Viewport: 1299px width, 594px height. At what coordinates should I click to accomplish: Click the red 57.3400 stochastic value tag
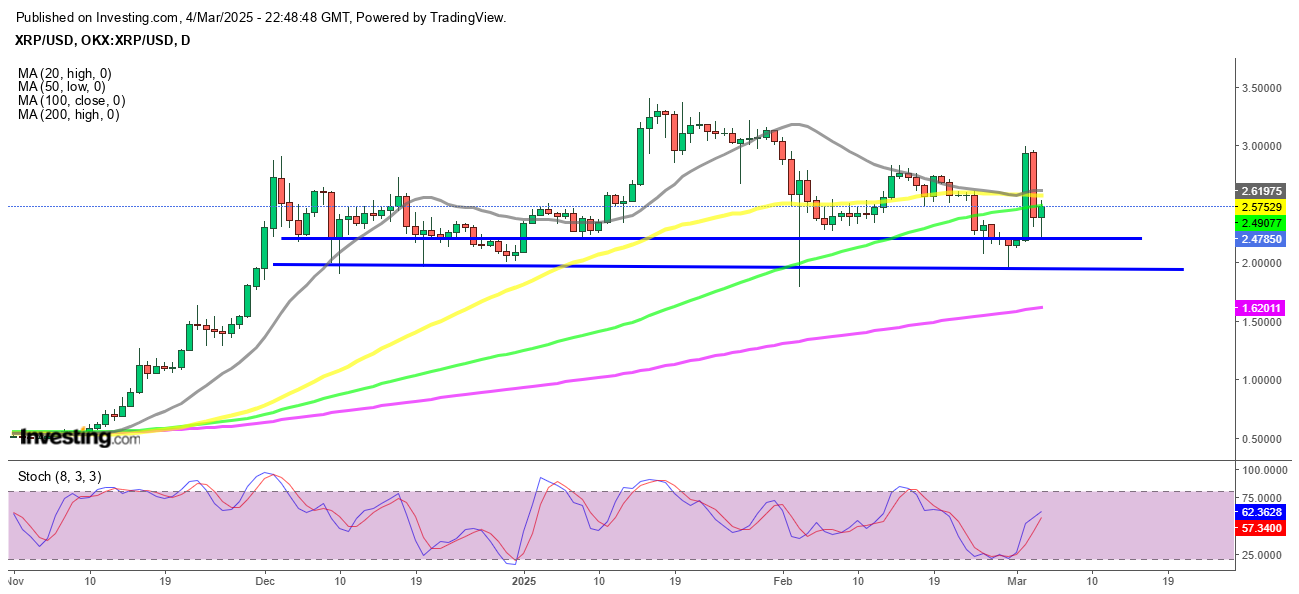pyautogui.click(x=1258, y=529)
